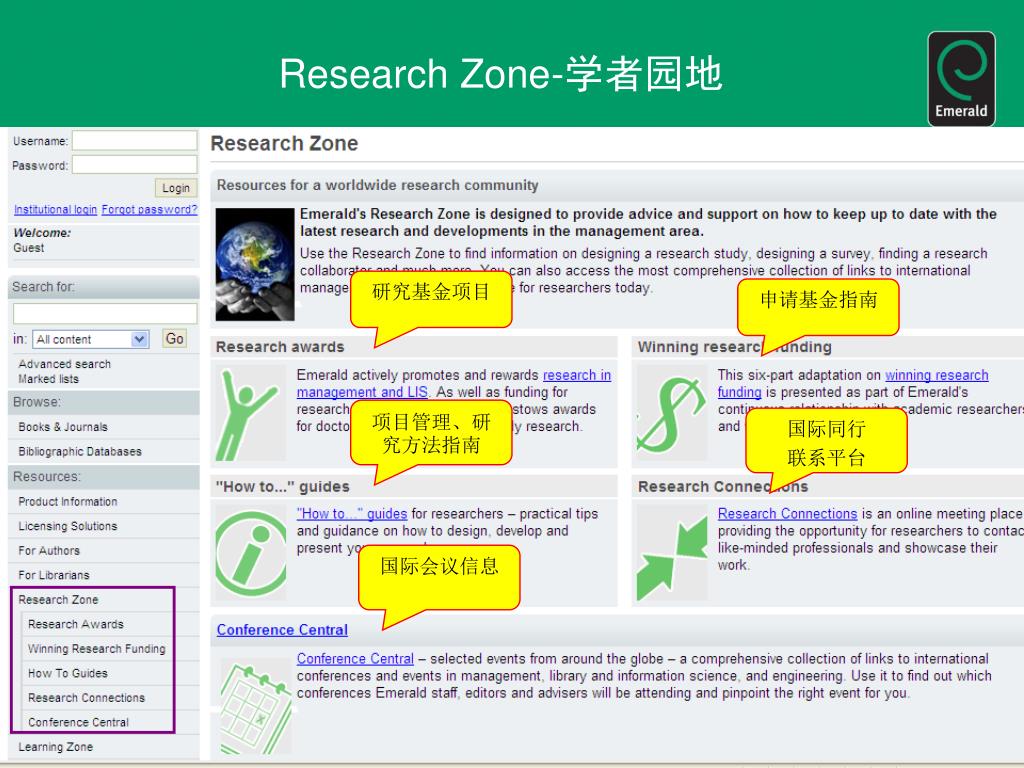Click the Login button
The width and height of the screenshot is (1024, 768).
coord(176,188)
